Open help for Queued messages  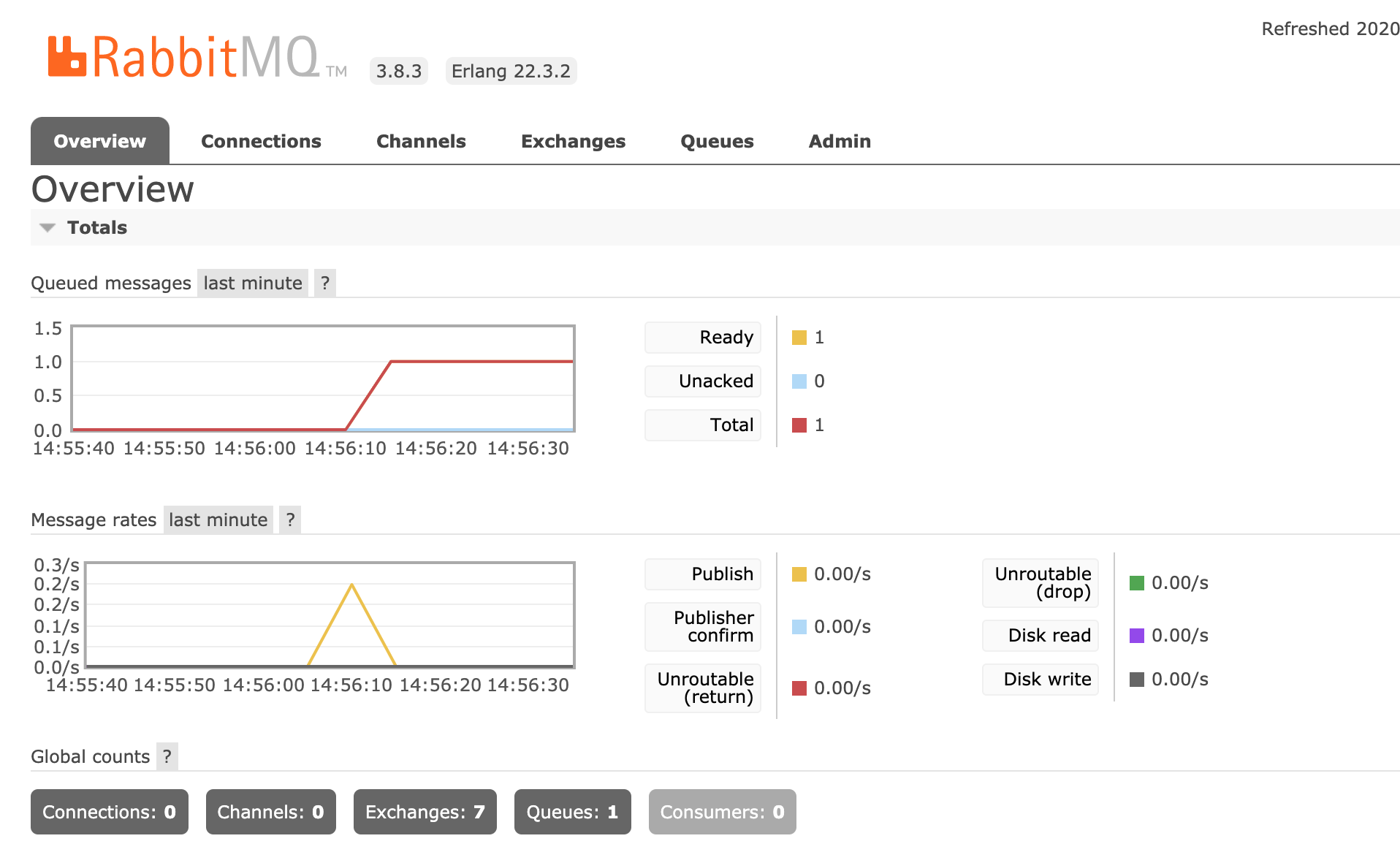325,283
